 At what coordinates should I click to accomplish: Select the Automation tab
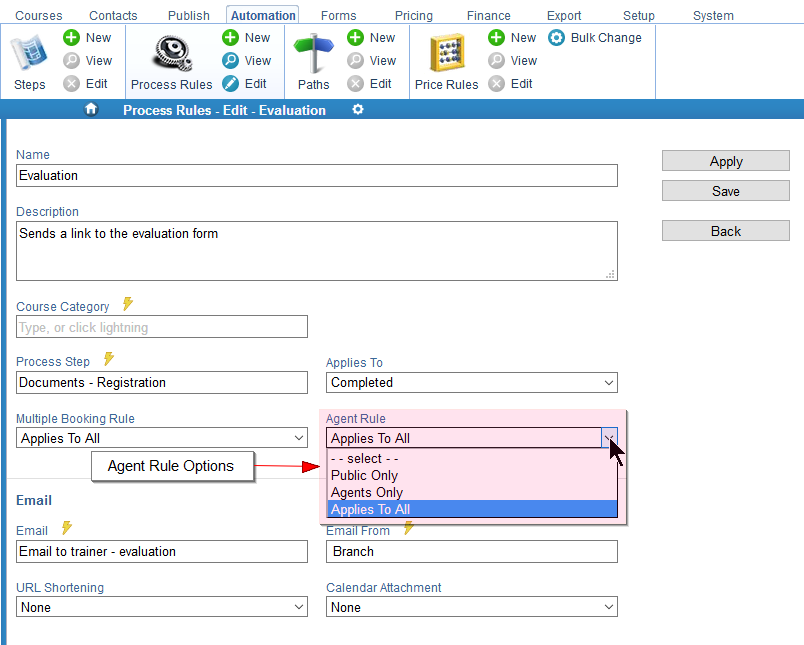263,15
